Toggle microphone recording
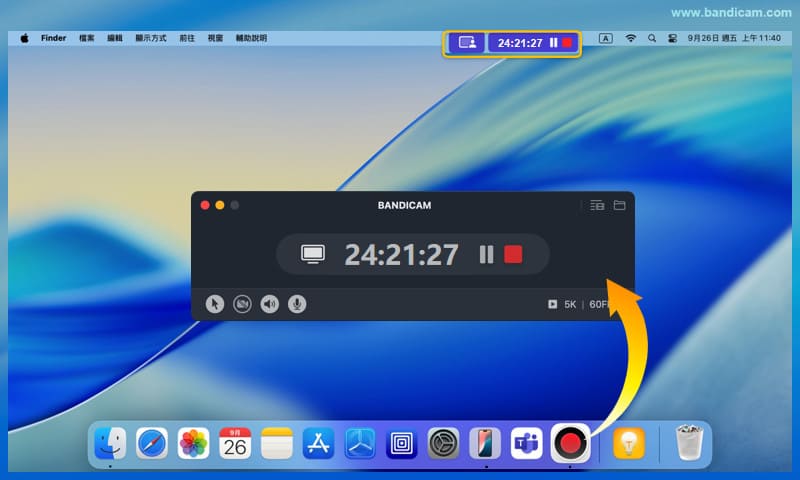This screenshot has height=480, width=800. pos(297,304)
